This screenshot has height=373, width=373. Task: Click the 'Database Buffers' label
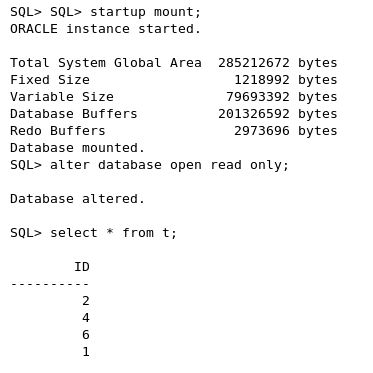(74, 114)
